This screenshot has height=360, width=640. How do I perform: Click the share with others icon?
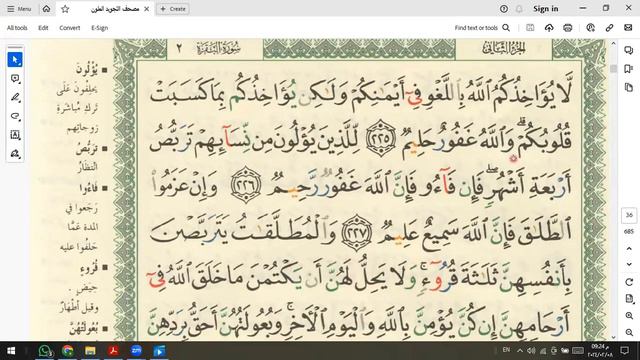(590, 28)
